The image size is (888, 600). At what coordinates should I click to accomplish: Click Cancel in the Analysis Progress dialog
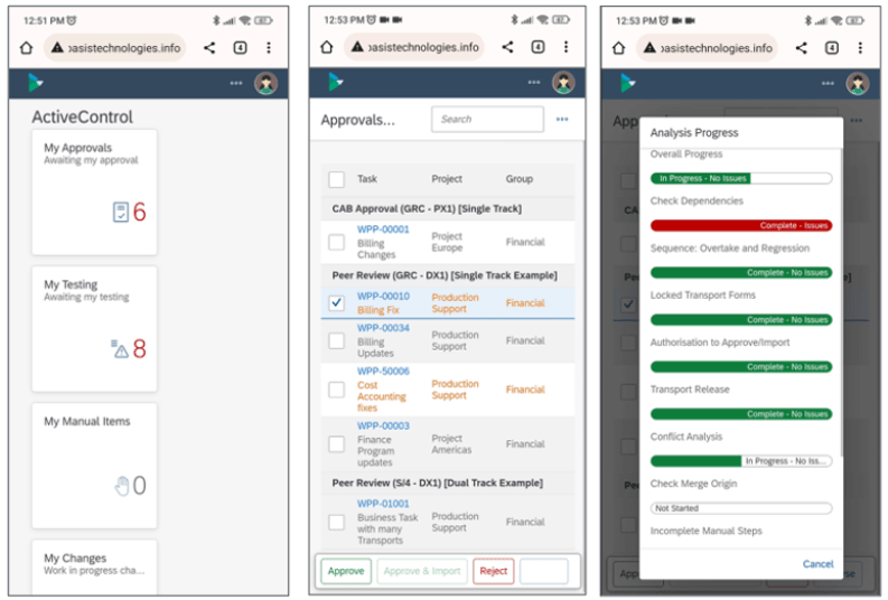tap(818, 564)
